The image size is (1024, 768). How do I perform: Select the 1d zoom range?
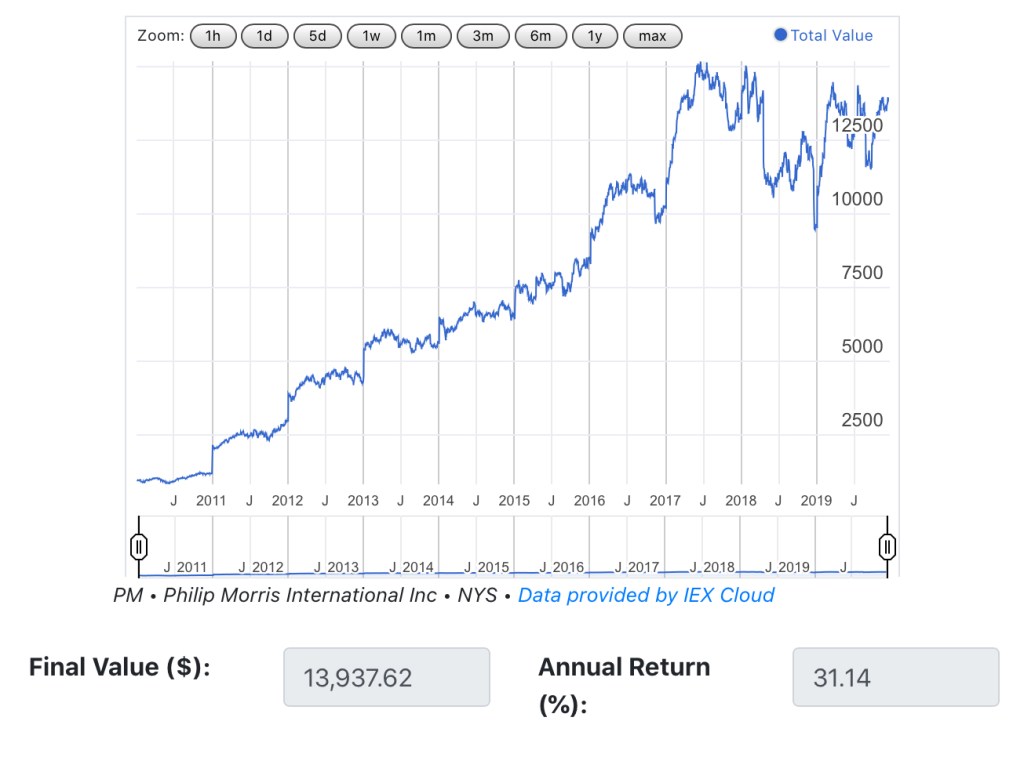[264, 36]
